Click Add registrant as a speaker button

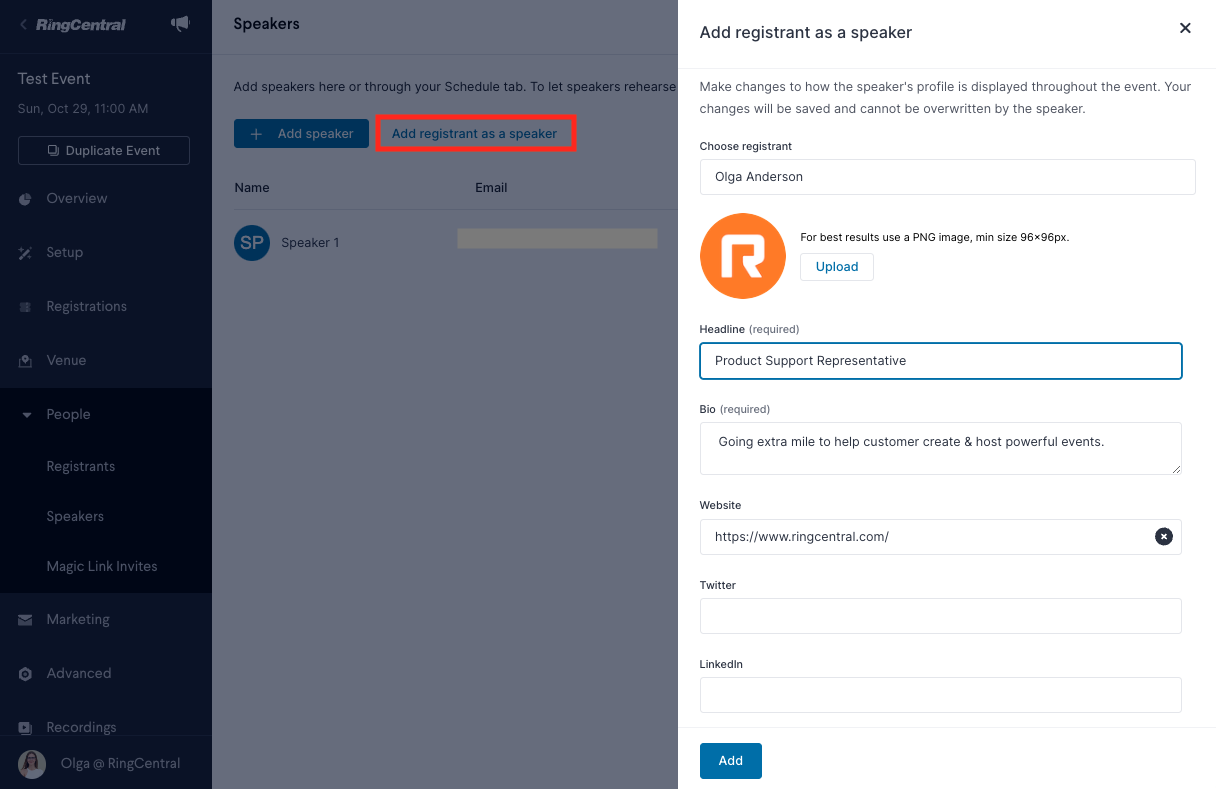click(x=475, y=134)
